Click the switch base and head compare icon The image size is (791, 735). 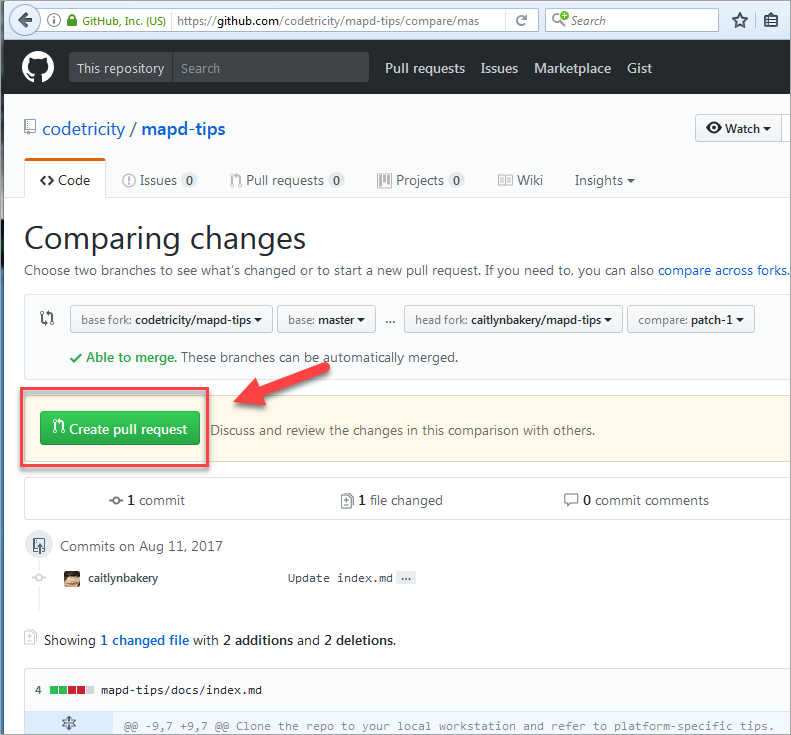47,318
